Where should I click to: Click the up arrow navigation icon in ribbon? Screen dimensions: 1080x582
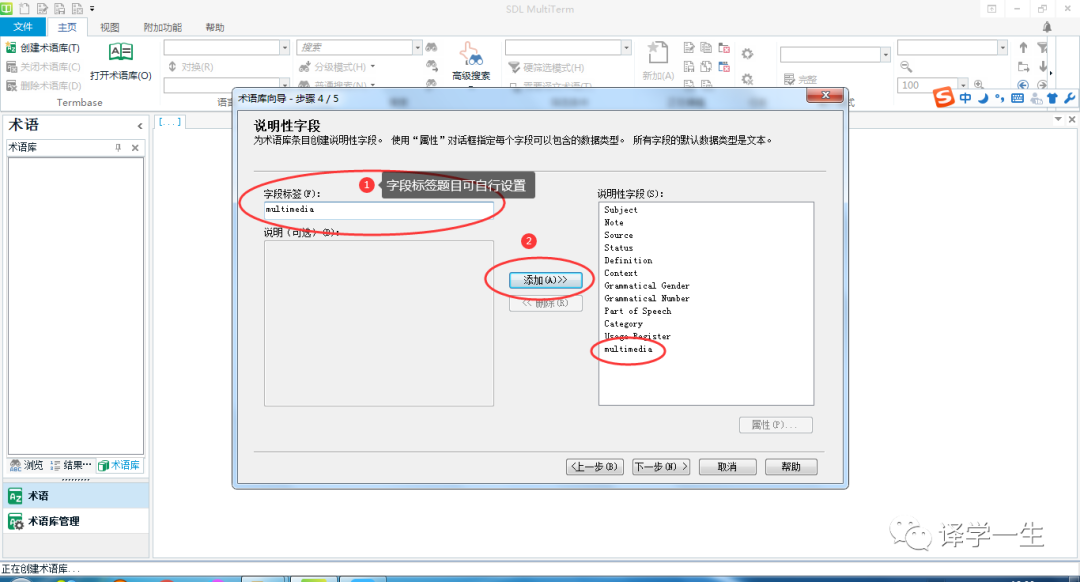[1023, 48]
